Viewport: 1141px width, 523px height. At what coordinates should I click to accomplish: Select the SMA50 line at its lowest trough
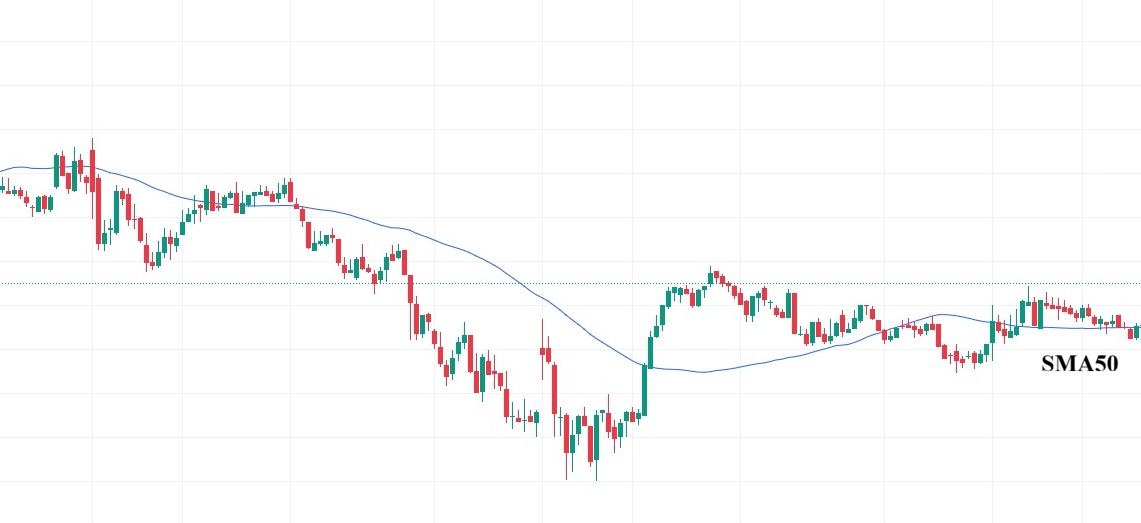704,372
